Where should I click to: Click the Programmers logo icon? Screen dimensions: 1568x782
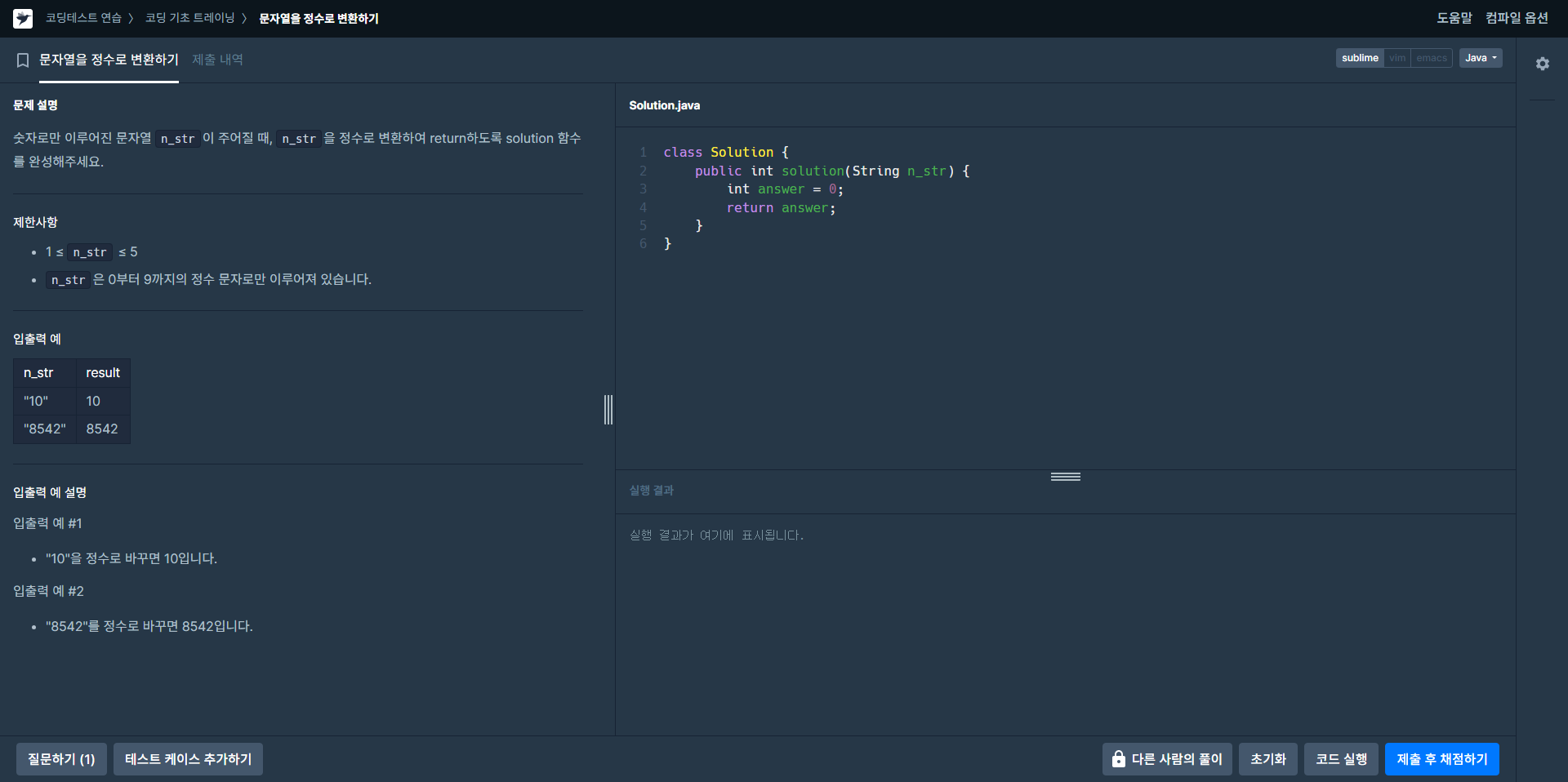tap(23, 18)
